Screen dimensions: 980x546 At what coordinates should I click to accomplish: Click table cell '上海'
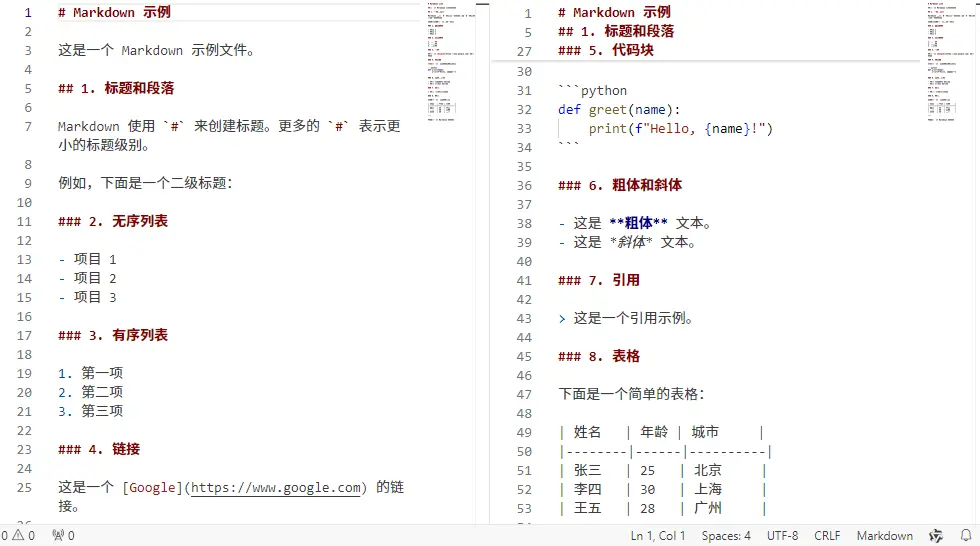(708, 489)
